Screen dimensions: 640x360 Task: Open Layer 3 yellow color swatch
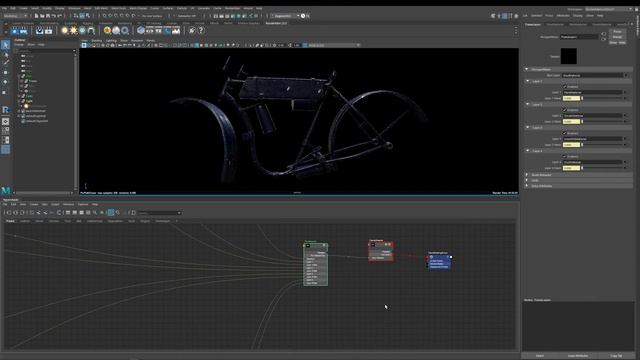pos(571,145)
